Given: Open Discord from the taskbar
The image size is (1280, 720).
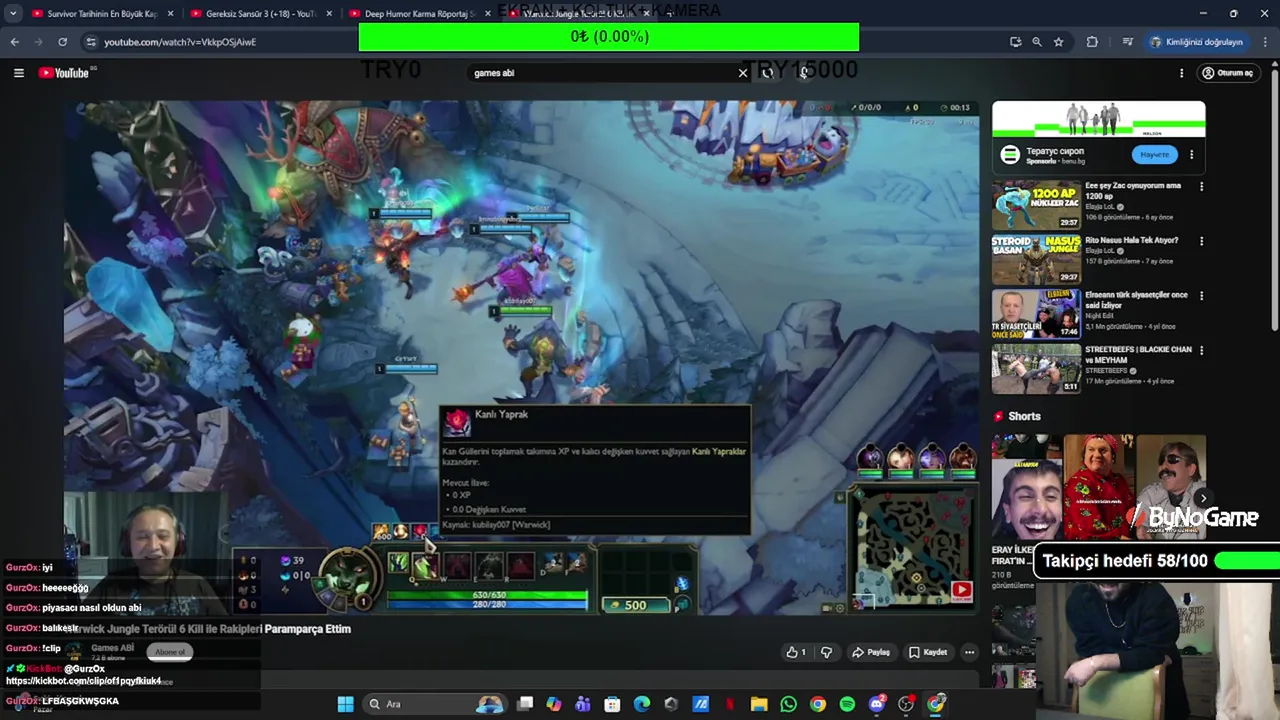Looking at the screenshot, I should [877, 704].
